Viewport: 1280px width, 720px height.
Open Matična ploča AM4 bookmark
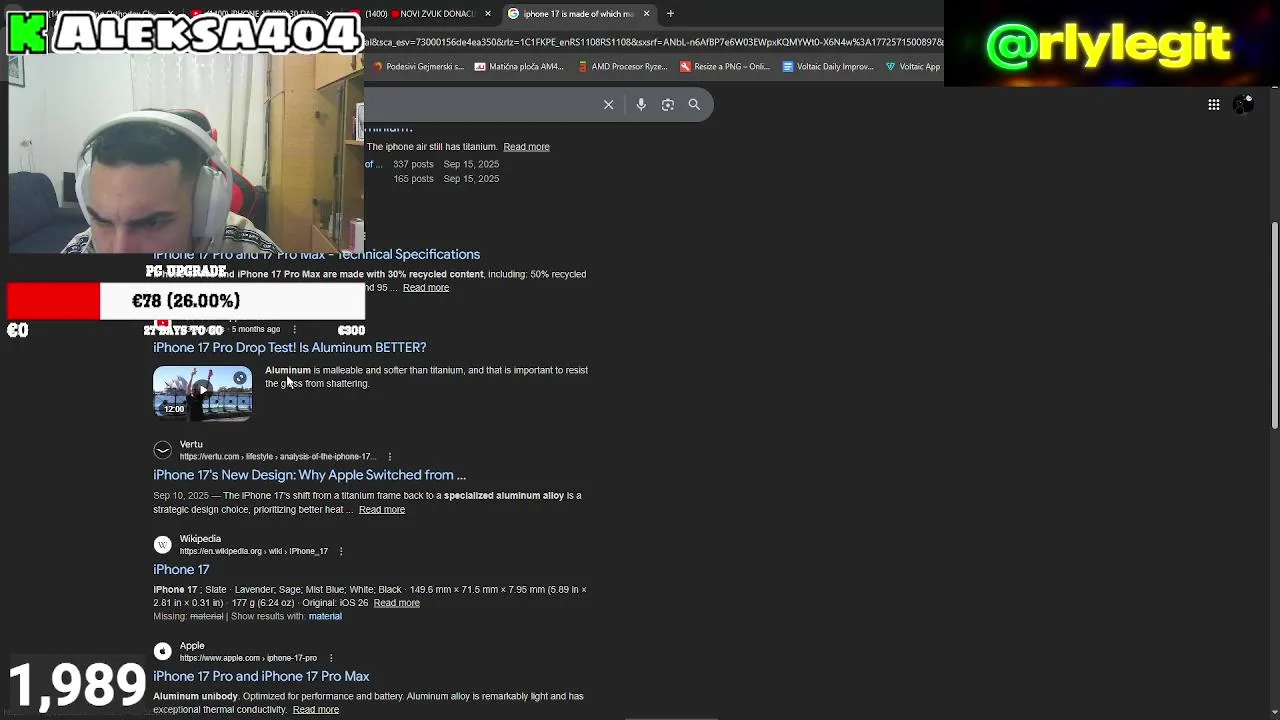(x=519, y=67)
